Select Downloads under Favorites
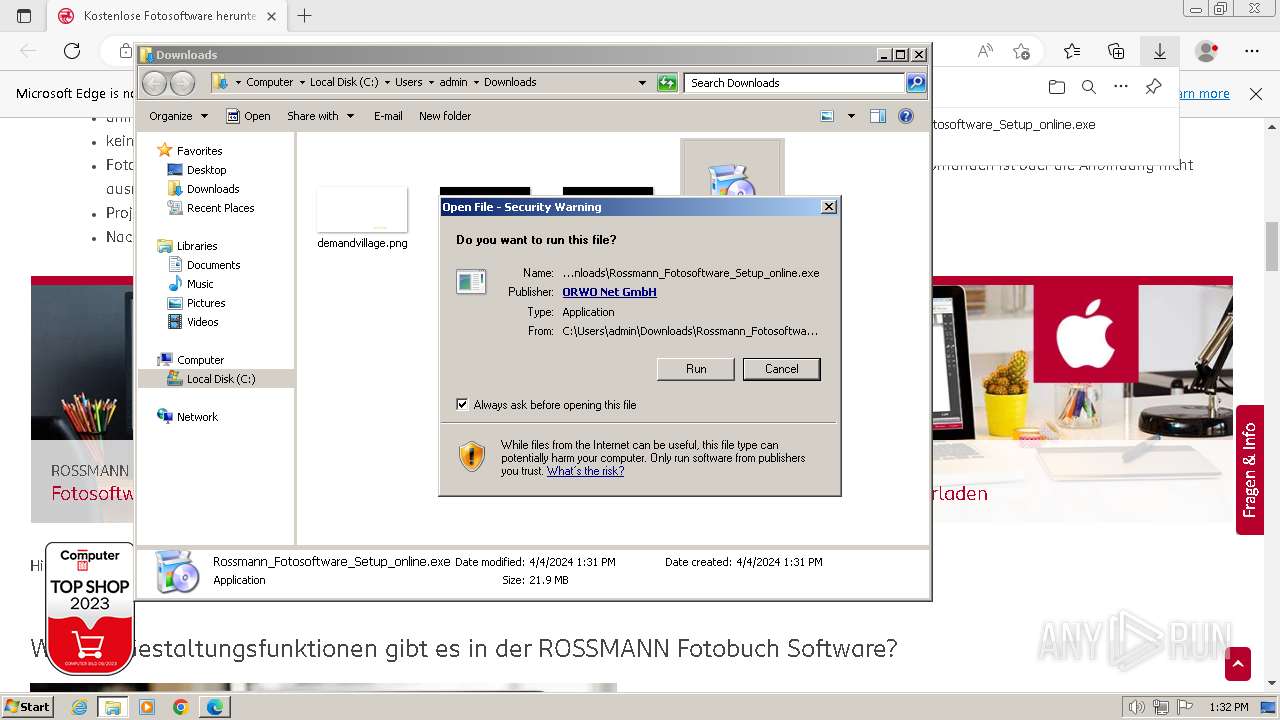Image resolution: width=1280 pixels, height=720 pixels. 213,189
